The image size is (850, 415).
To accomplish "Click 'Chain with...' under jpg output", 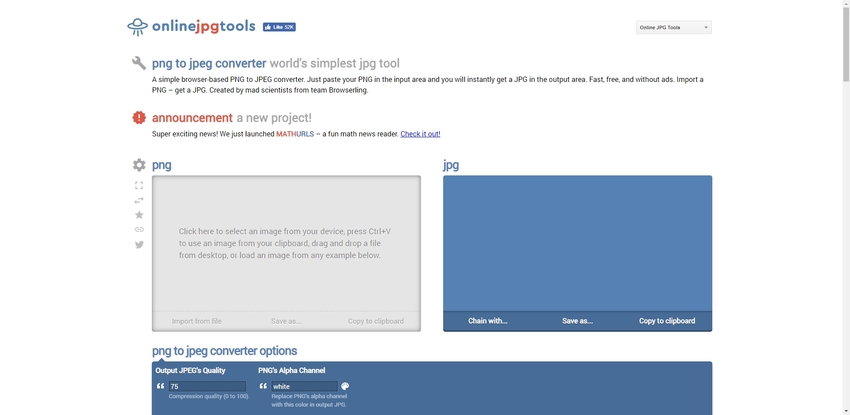I will point(488,321).
